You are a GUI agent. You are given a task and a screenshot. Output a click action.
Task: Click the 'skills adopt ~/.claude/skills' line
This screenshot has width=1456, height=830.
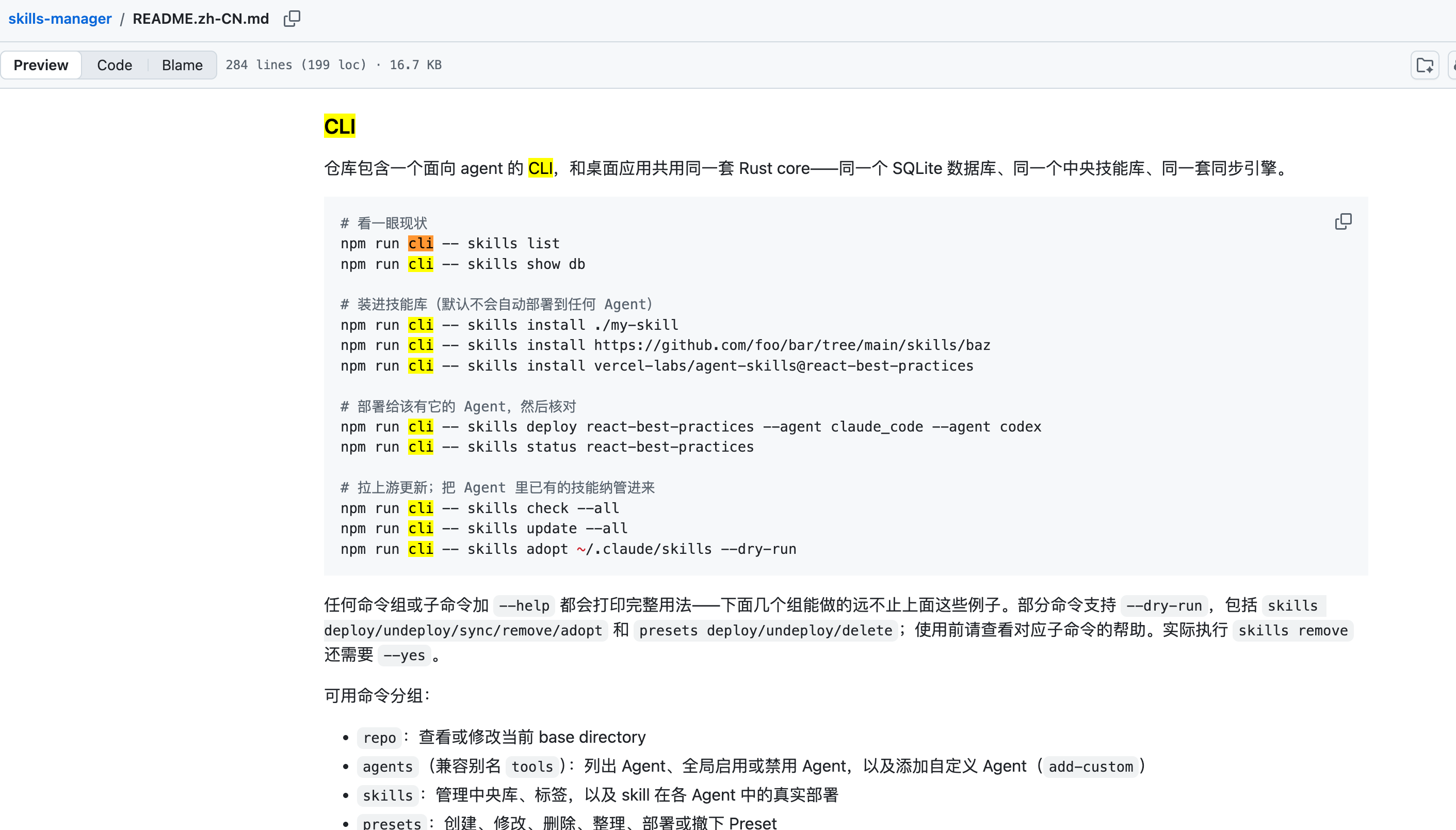(569, 549)
